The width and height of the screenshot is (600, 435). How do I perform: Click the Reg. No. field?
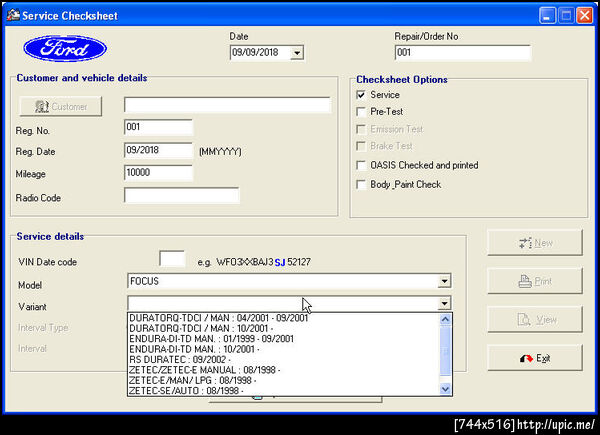[158, 127]
